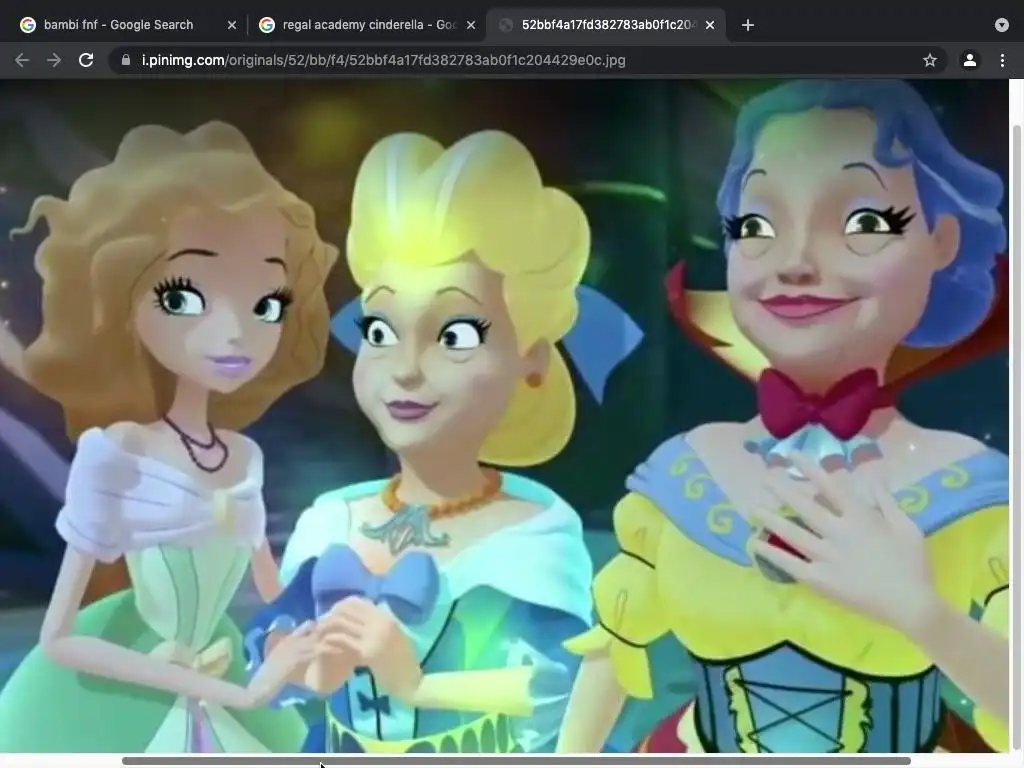Close the bambi fnf tab

pos(232,25)
